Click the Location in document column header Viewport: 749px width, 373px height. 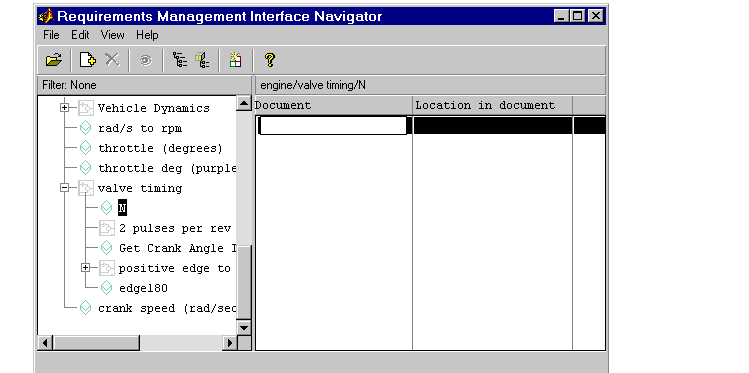tap(492, 106)
